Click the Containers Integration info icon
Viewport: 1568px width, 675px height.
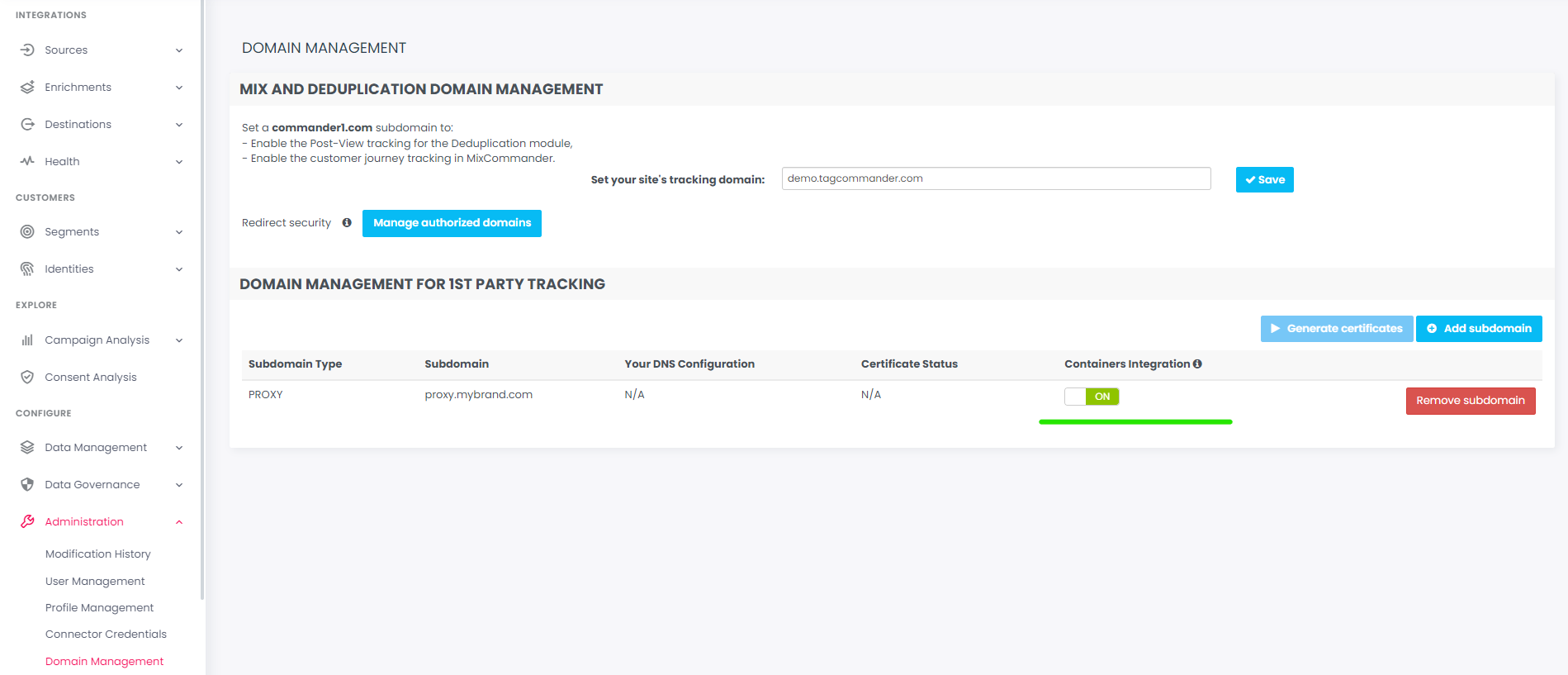click(x=1197, y=364)
